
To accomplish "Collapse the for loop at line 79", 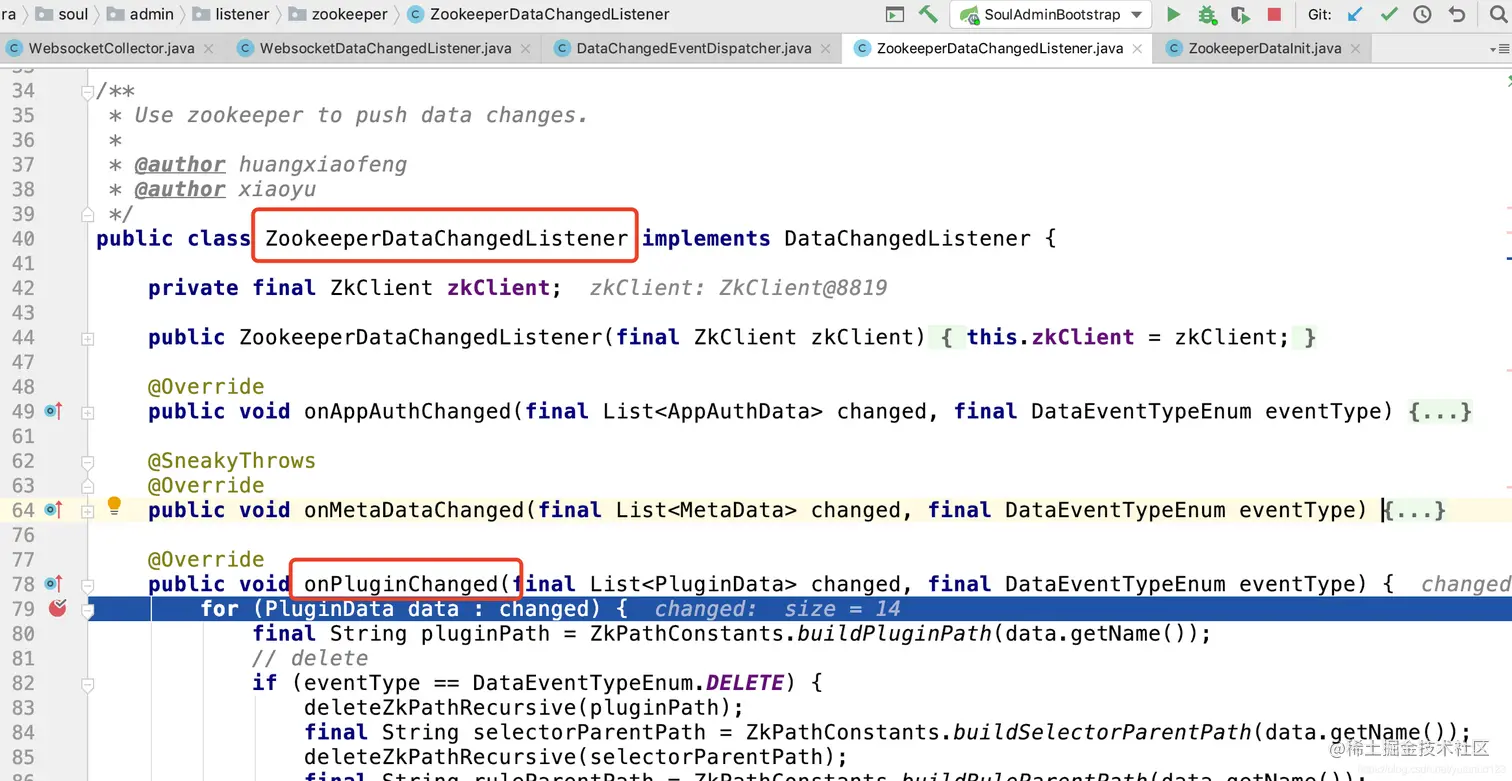I will tap(87, 610).
